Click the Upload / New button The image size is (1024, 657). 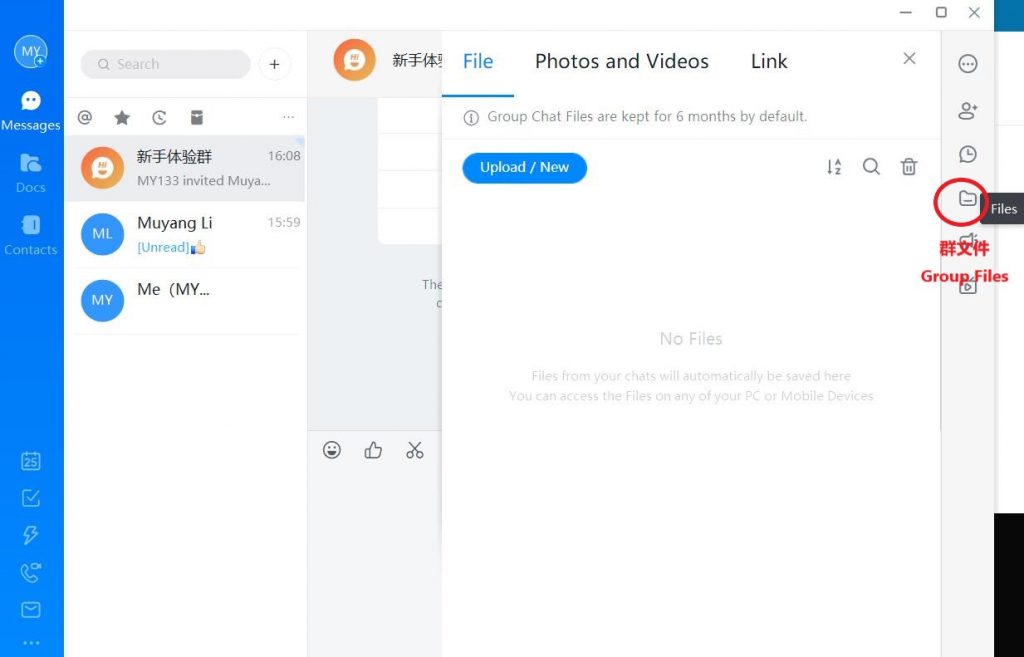tap(524, 167)
